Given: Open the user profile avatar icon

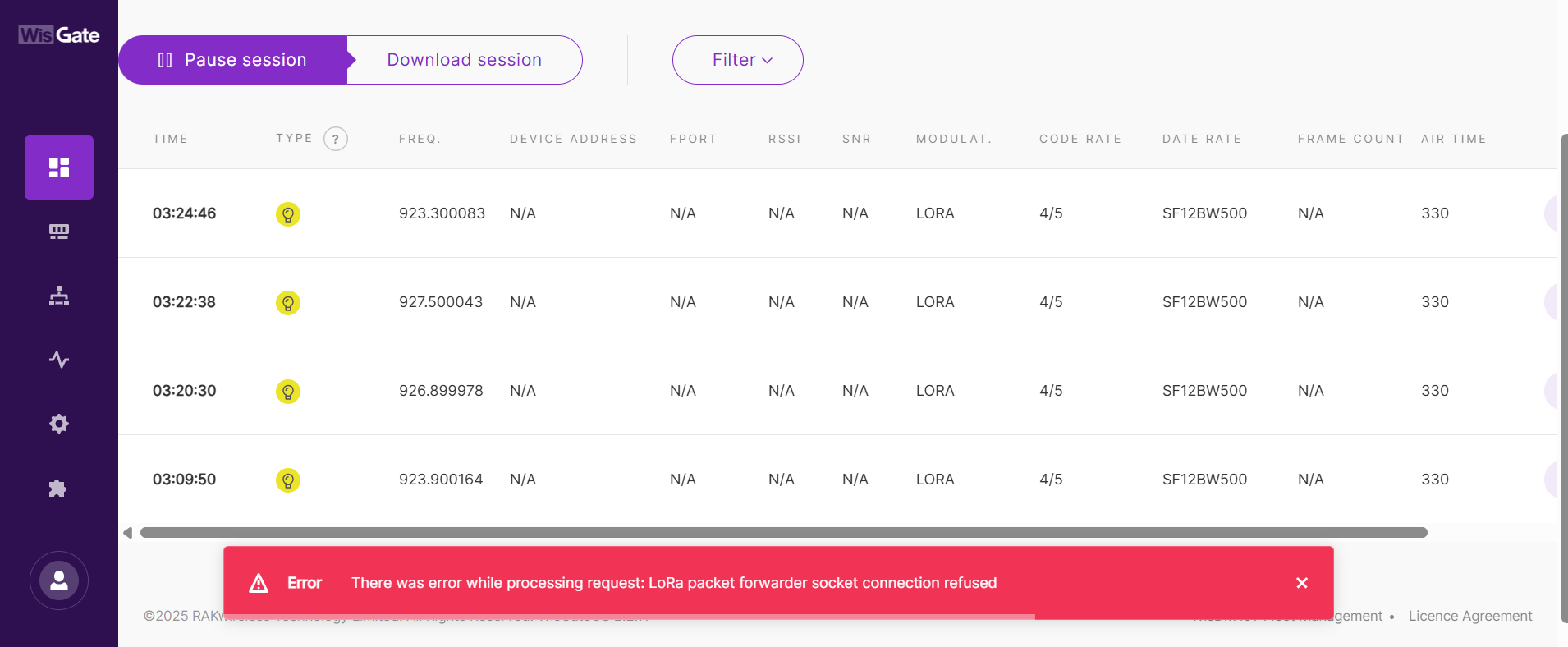Looking at the screenshot, I should point(59,580).
